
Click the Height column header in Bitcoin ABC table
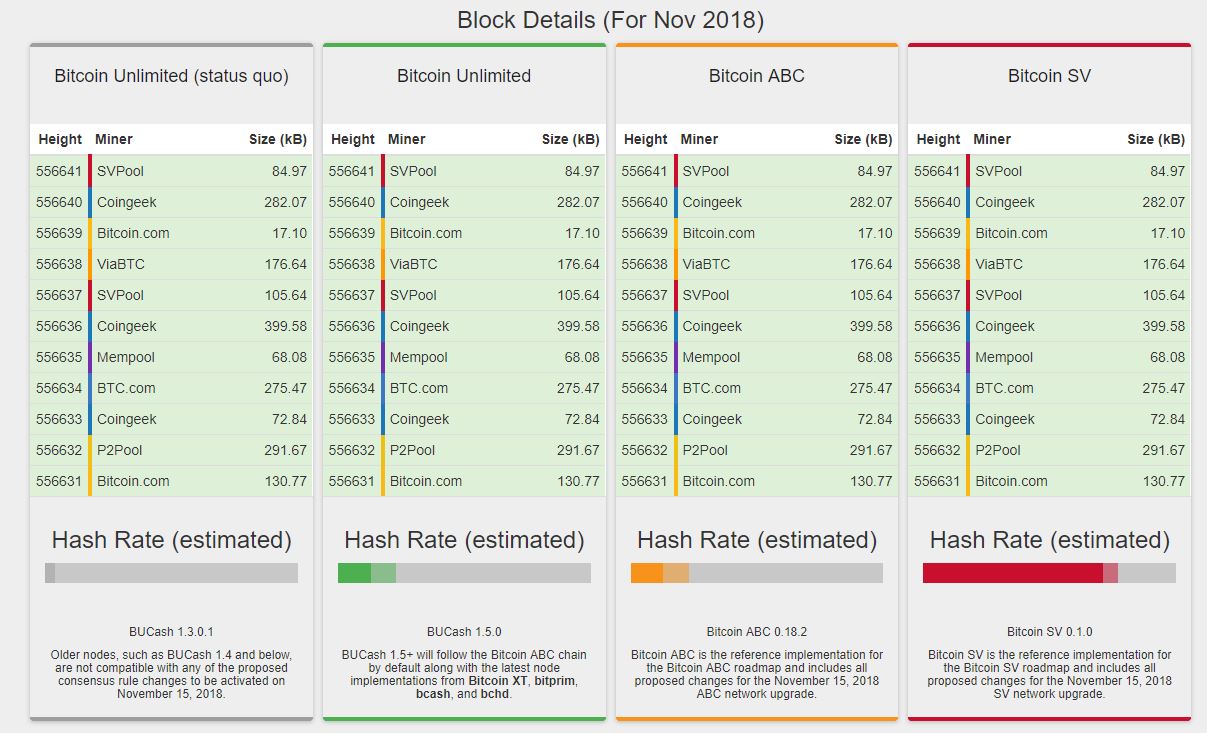(645, 139)
